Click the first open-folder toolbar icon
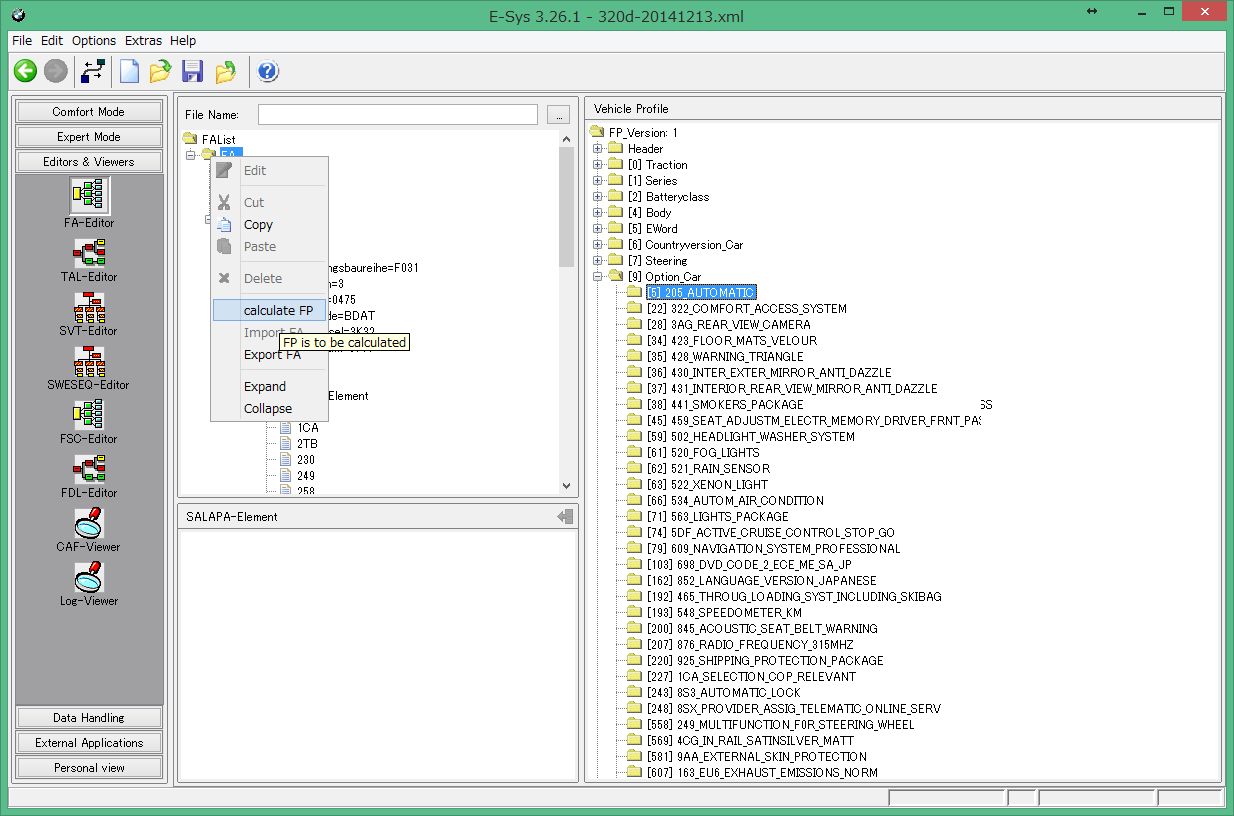 160,71
